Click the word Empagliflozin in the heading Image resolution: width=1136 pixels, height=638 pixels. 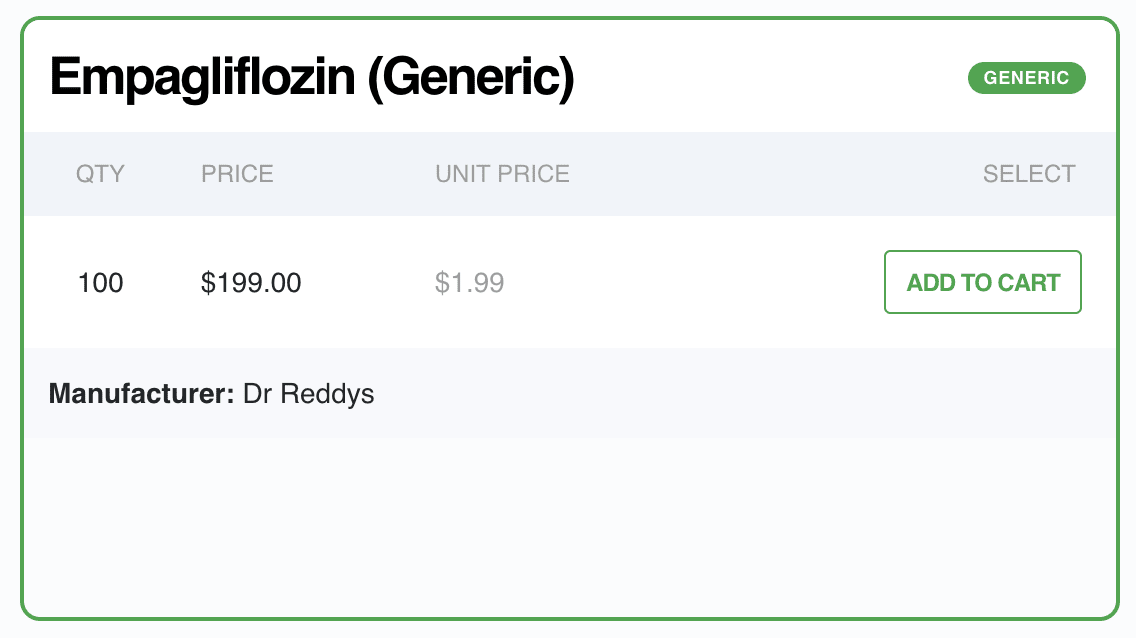(x=202, y=77)
